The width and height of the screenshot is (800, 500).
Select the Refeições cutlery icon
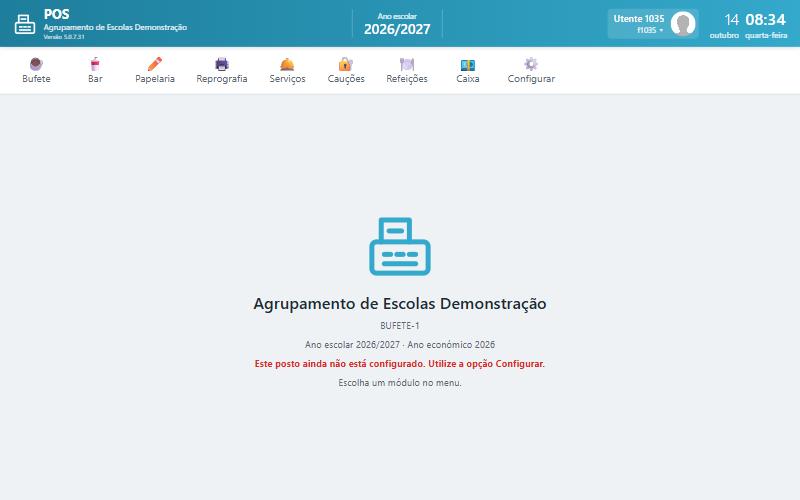(x=407, y=64)
